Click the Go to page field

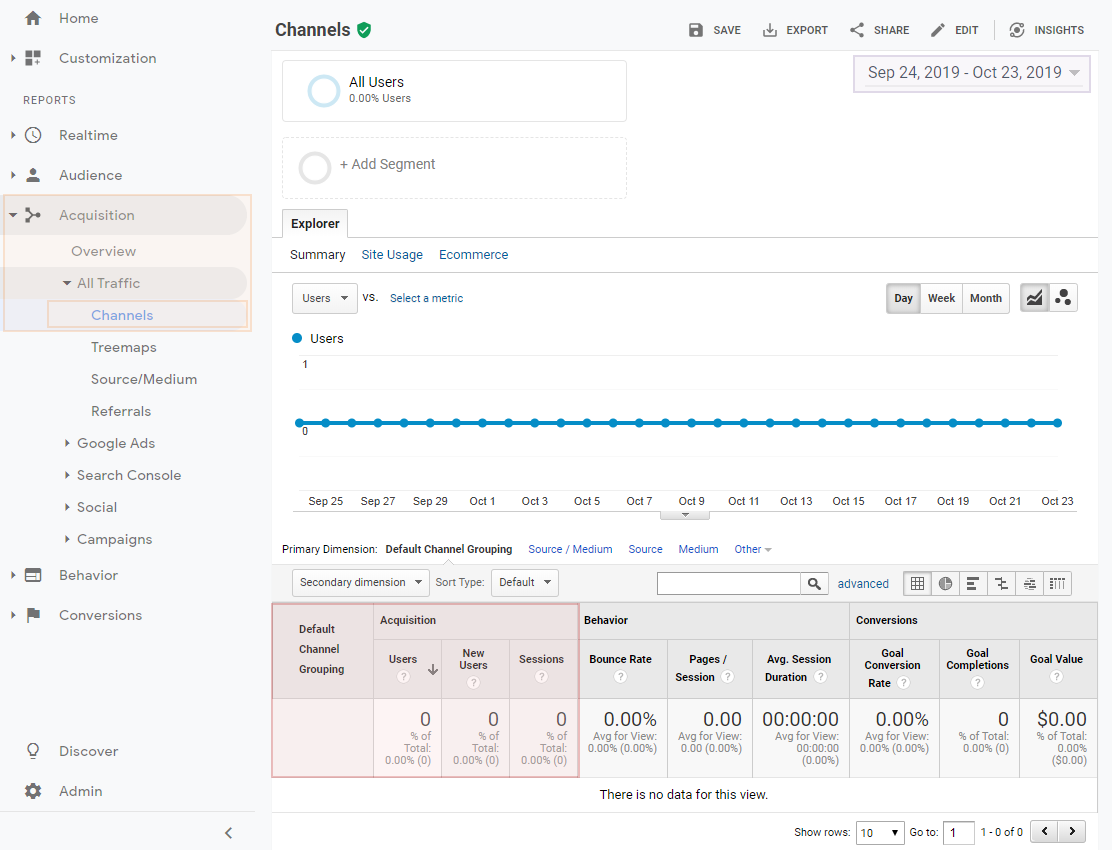(x=958, y=832)
